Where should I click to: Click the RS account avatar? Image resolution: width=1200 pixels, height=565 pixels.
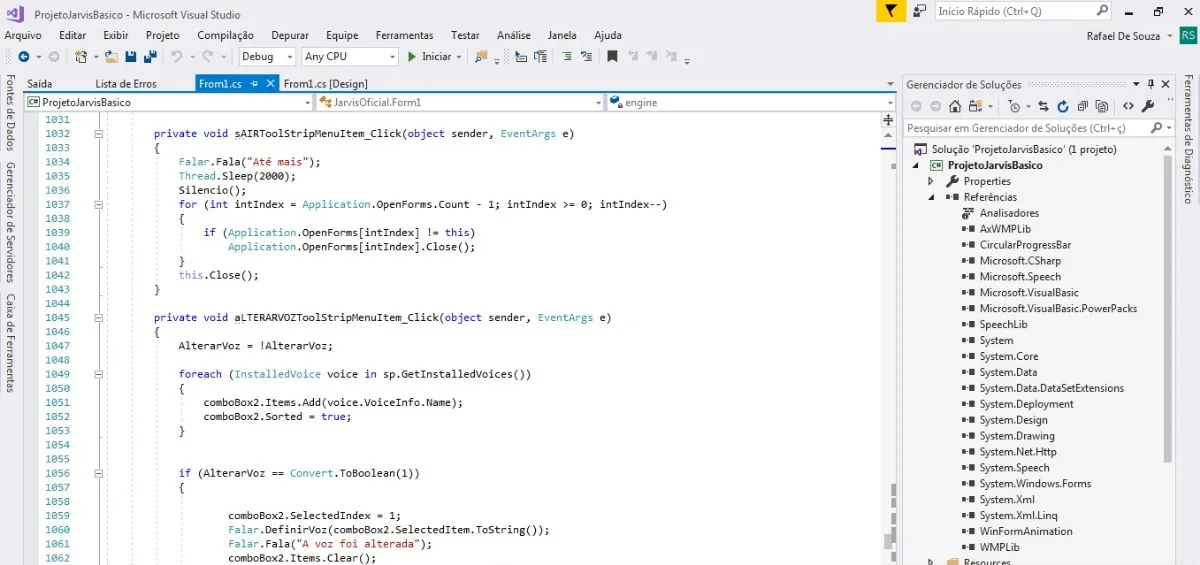[x=1189, y=35]
